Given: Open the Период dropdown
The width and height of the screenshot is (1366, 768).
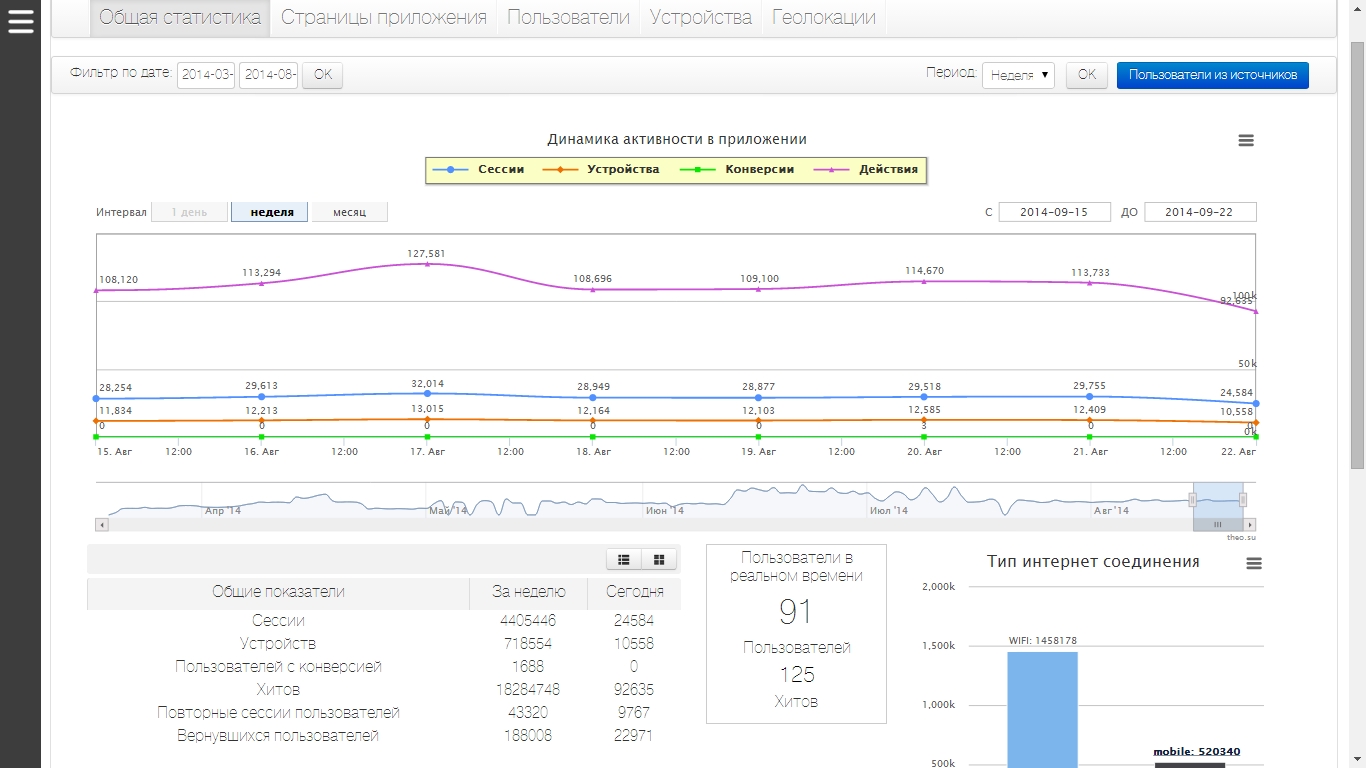Looking at the screenshot, I should click(1018, 75).
